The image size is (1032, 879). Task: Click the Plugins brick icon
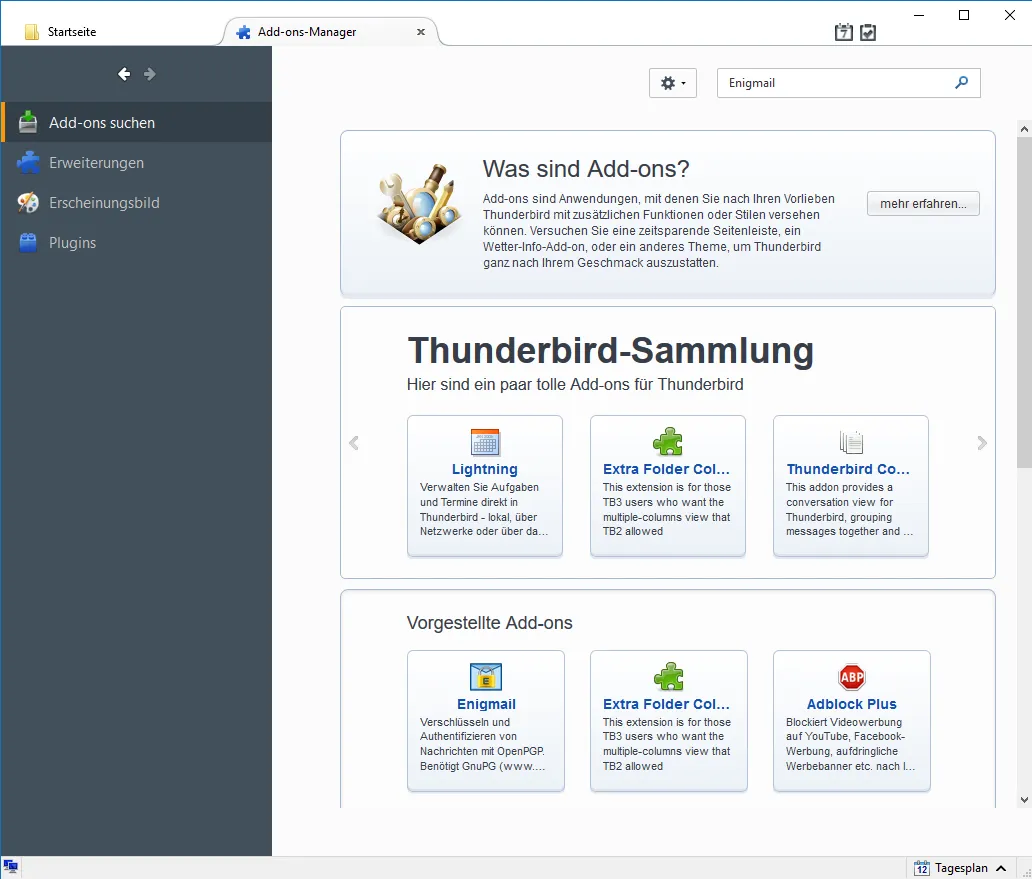click(28, 243)
